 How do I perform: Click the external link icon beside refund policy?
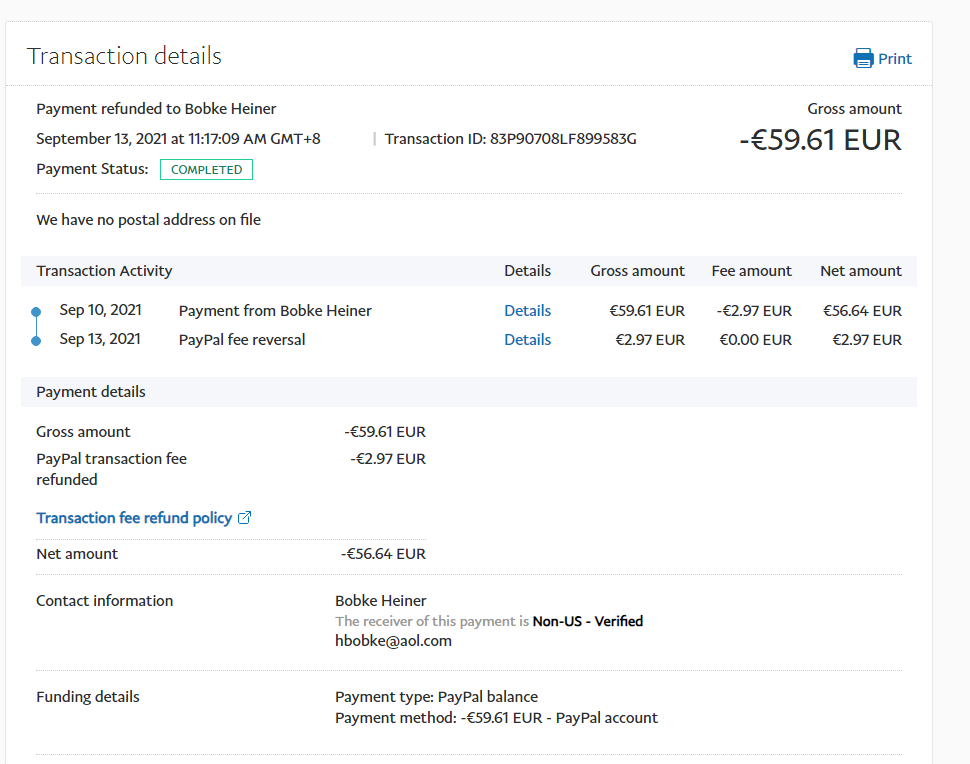click(x=245, y=518)
